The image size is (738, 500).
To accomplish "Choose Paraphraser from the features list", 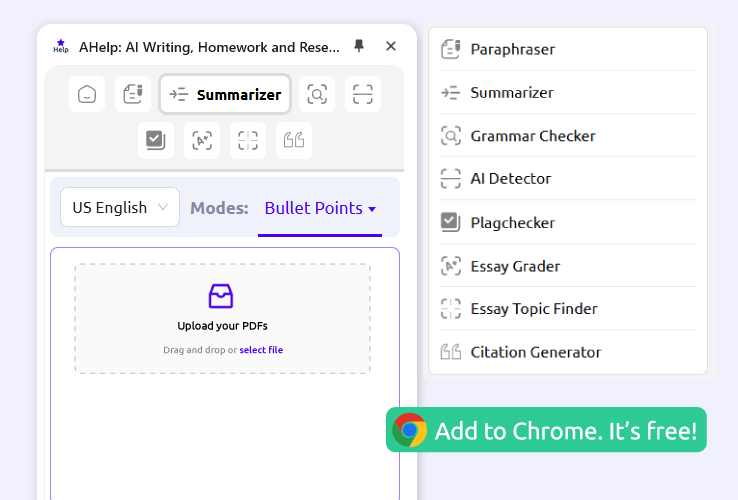I will [568, 49].
